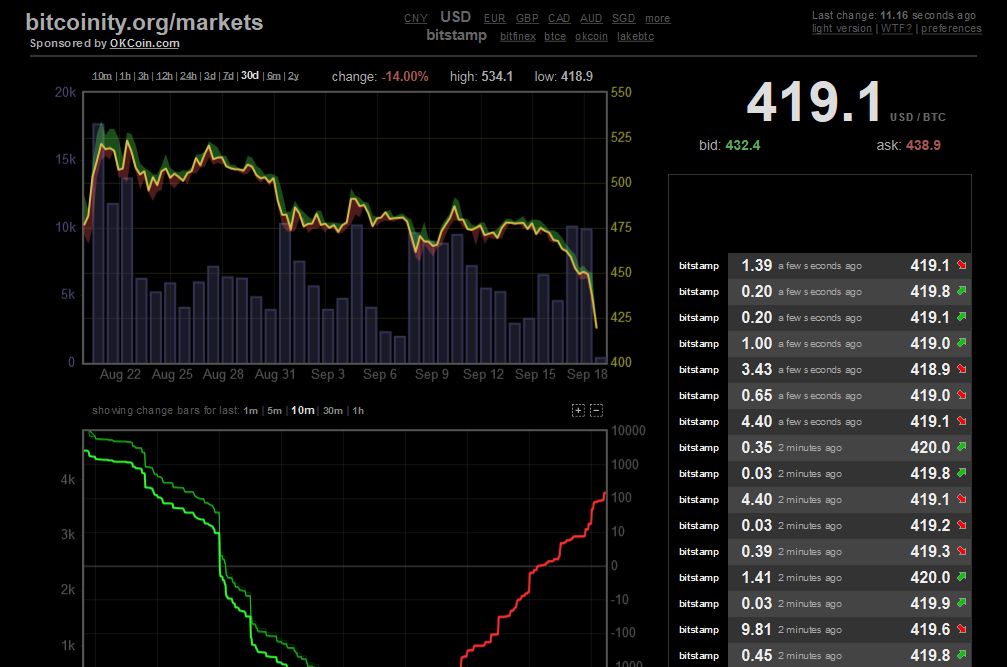This screenshot has width=1007, height=667.
Task: Switch currency to EUR
Action: pos(495,19)
